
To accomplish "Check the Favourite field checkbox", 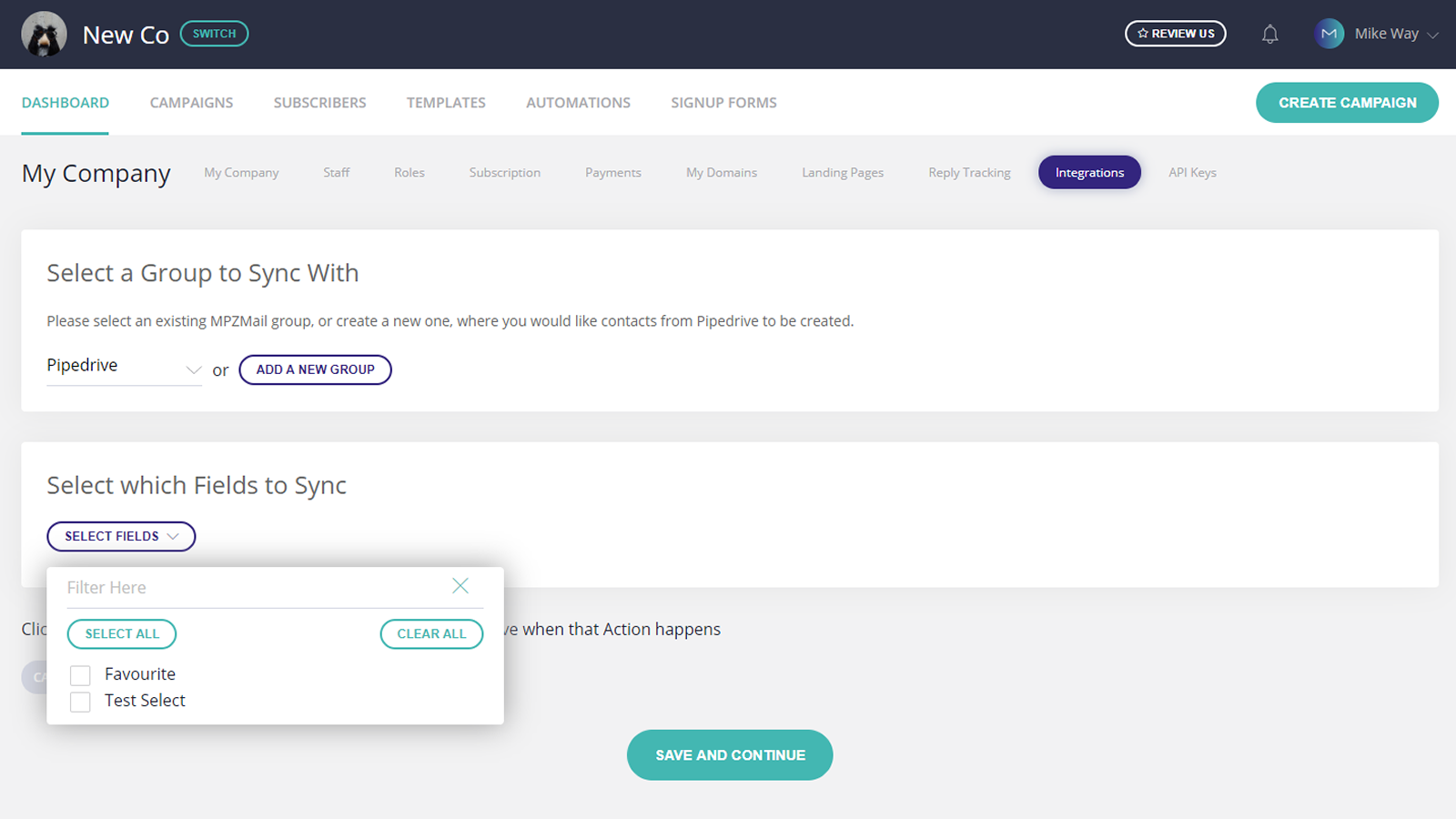I will [x=80, y=675].
